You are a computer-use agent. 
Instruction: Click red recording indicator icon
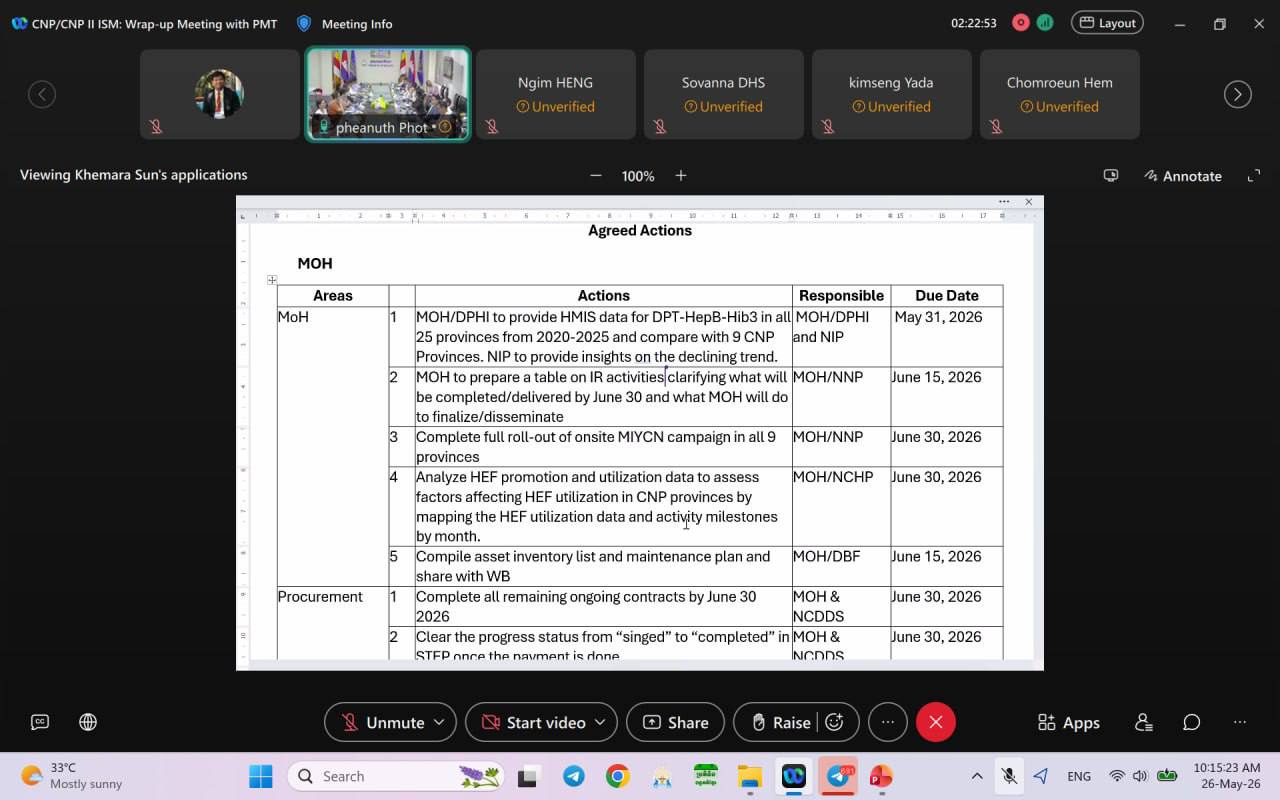[x=1021, y=23]
